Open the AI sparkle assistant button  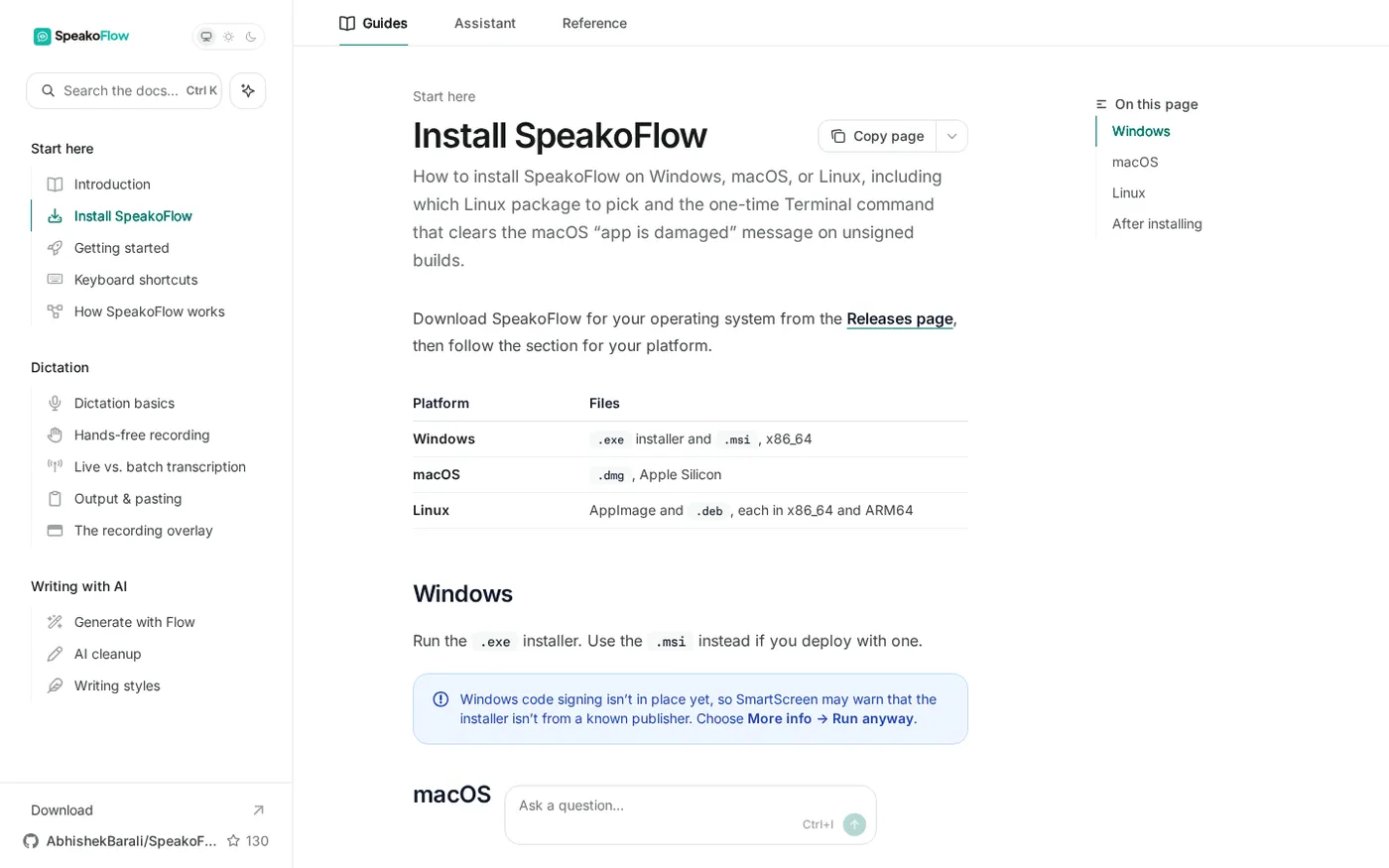tap(248, 90)
